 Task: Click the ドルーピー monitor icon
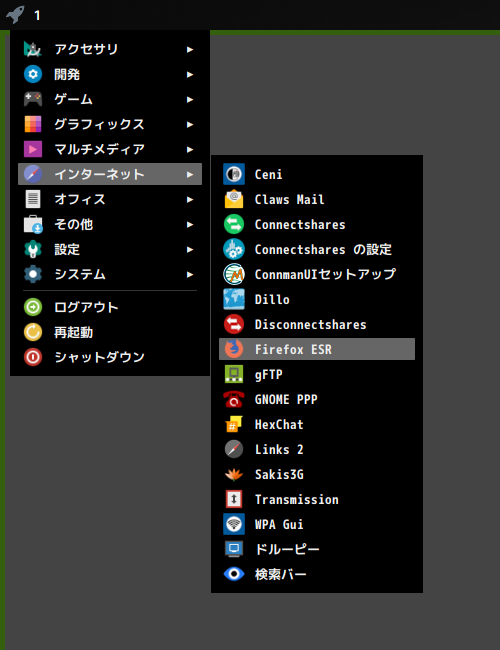(234, 549)
